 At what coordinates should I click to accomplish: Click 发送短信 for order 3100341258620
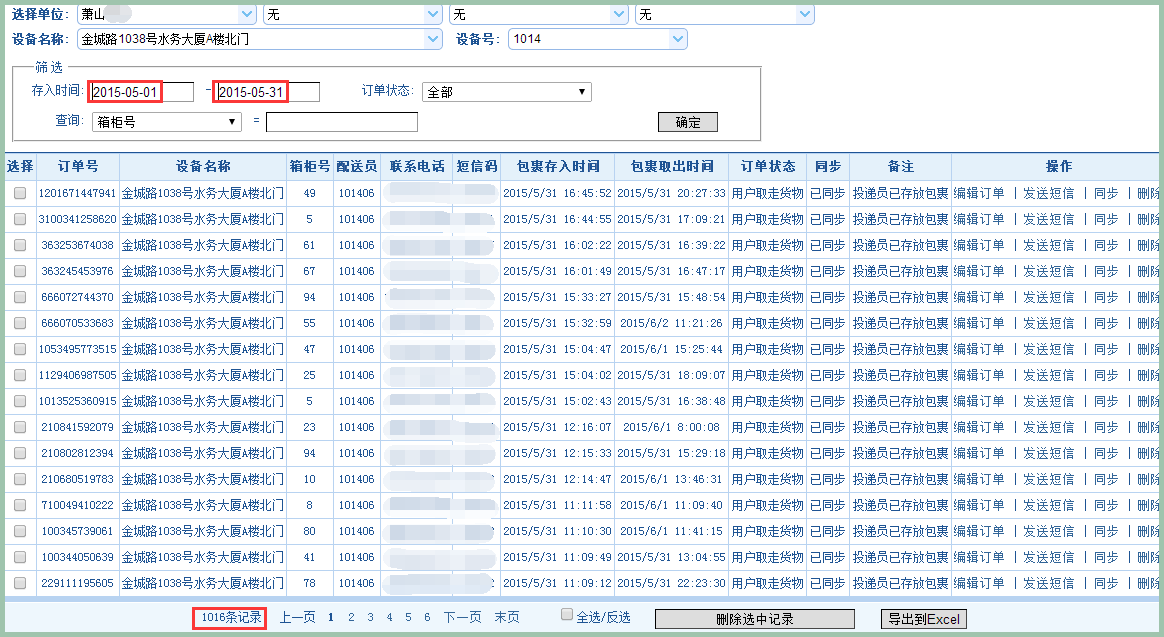click(x=1048, y=219)
